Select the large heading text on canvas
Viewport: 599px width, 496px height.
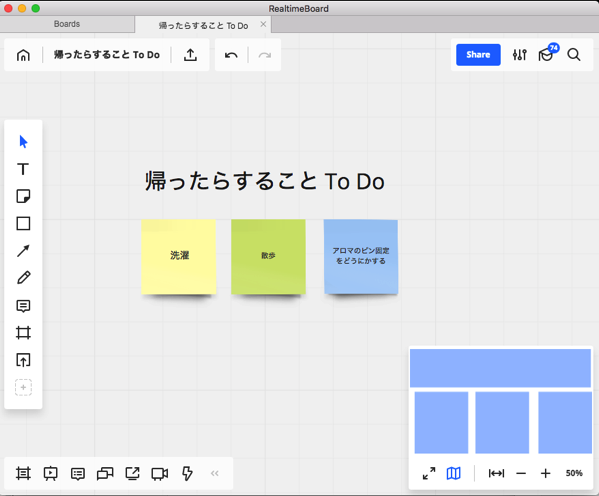(x=265, y=181)
